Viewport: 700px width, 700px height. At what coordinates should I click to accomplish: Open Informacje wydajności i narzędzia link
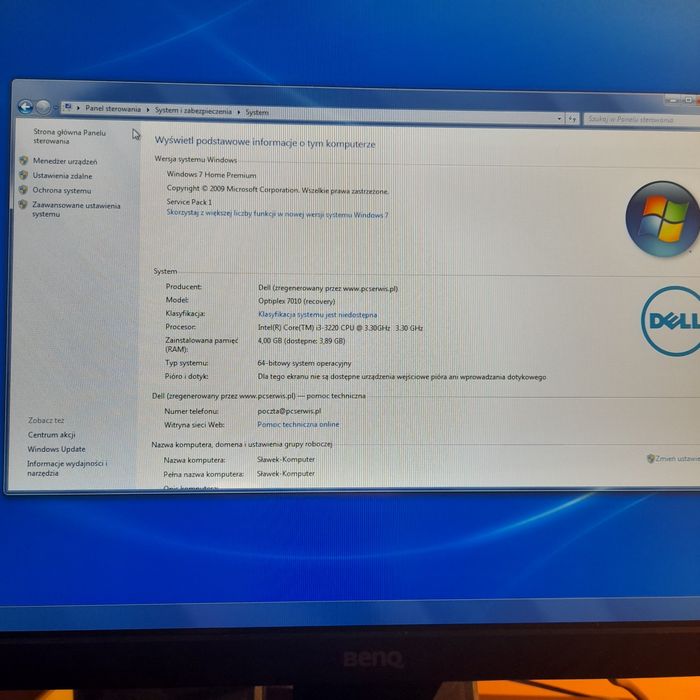[x=67, y=468]
